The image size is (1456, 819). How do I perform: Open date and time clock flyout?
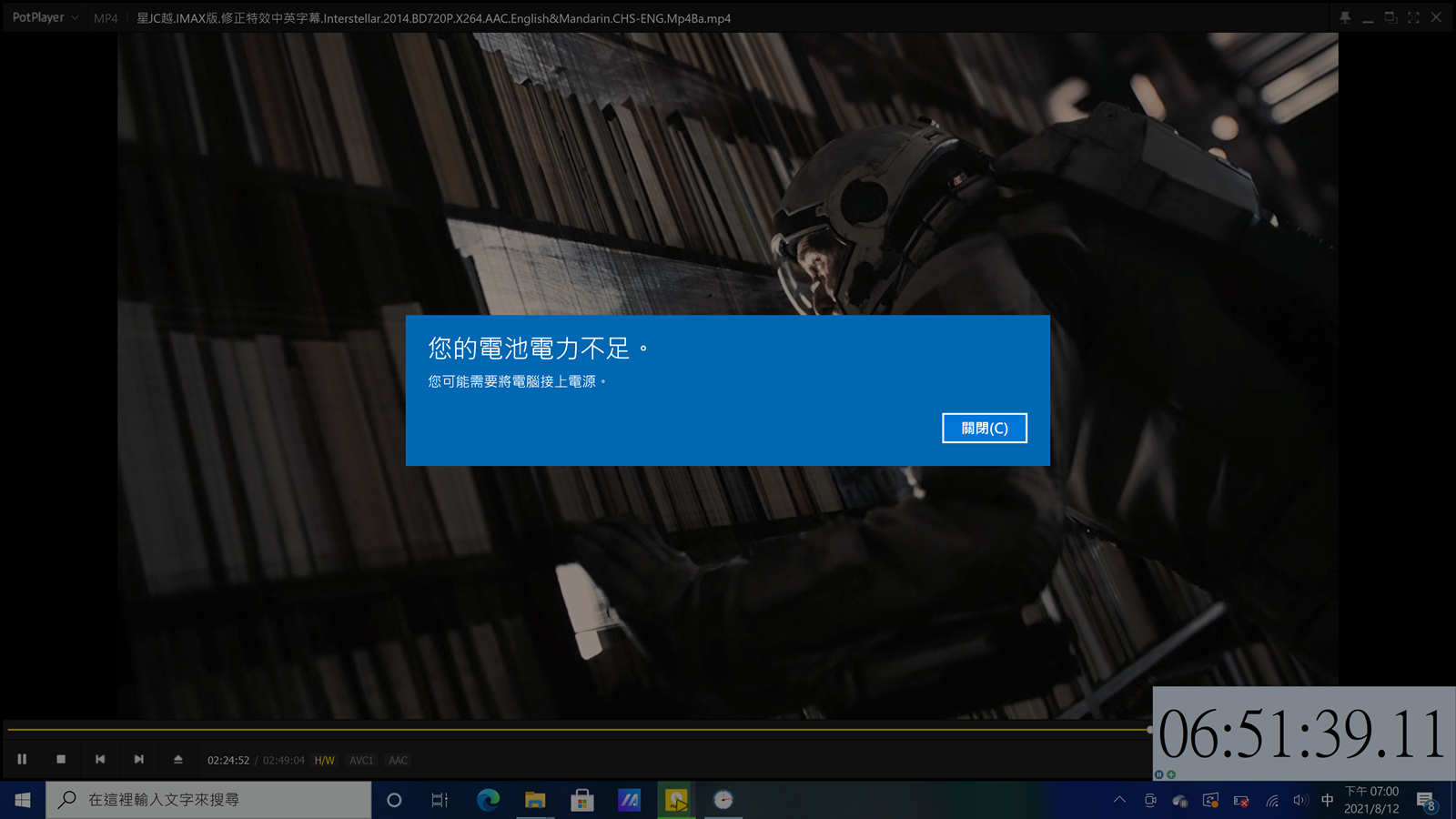(x=1371, y=800)
